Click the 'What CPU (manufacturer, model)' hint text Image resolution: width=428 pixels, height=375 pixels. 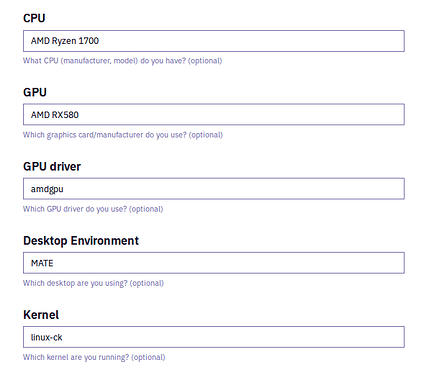pos(80,61)
